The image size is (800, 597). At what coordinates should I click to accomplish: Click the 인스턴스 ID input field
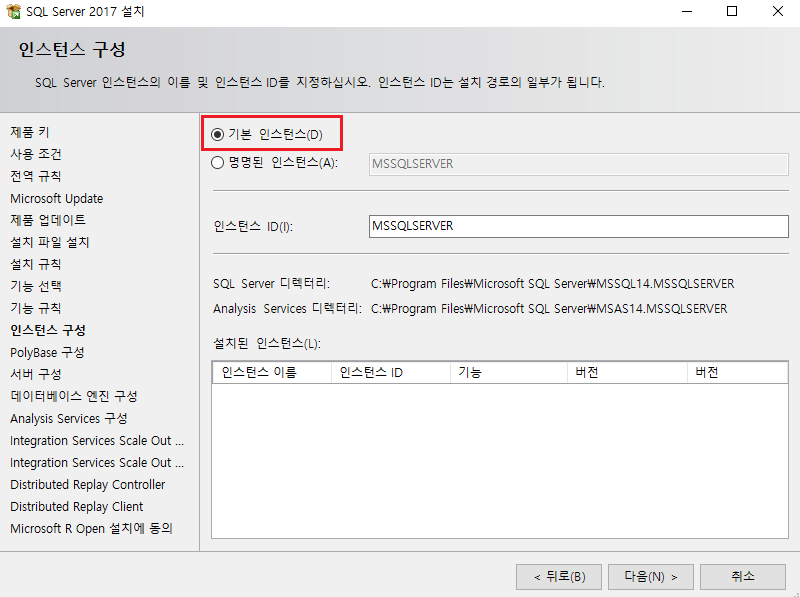[x=579, y=226]
